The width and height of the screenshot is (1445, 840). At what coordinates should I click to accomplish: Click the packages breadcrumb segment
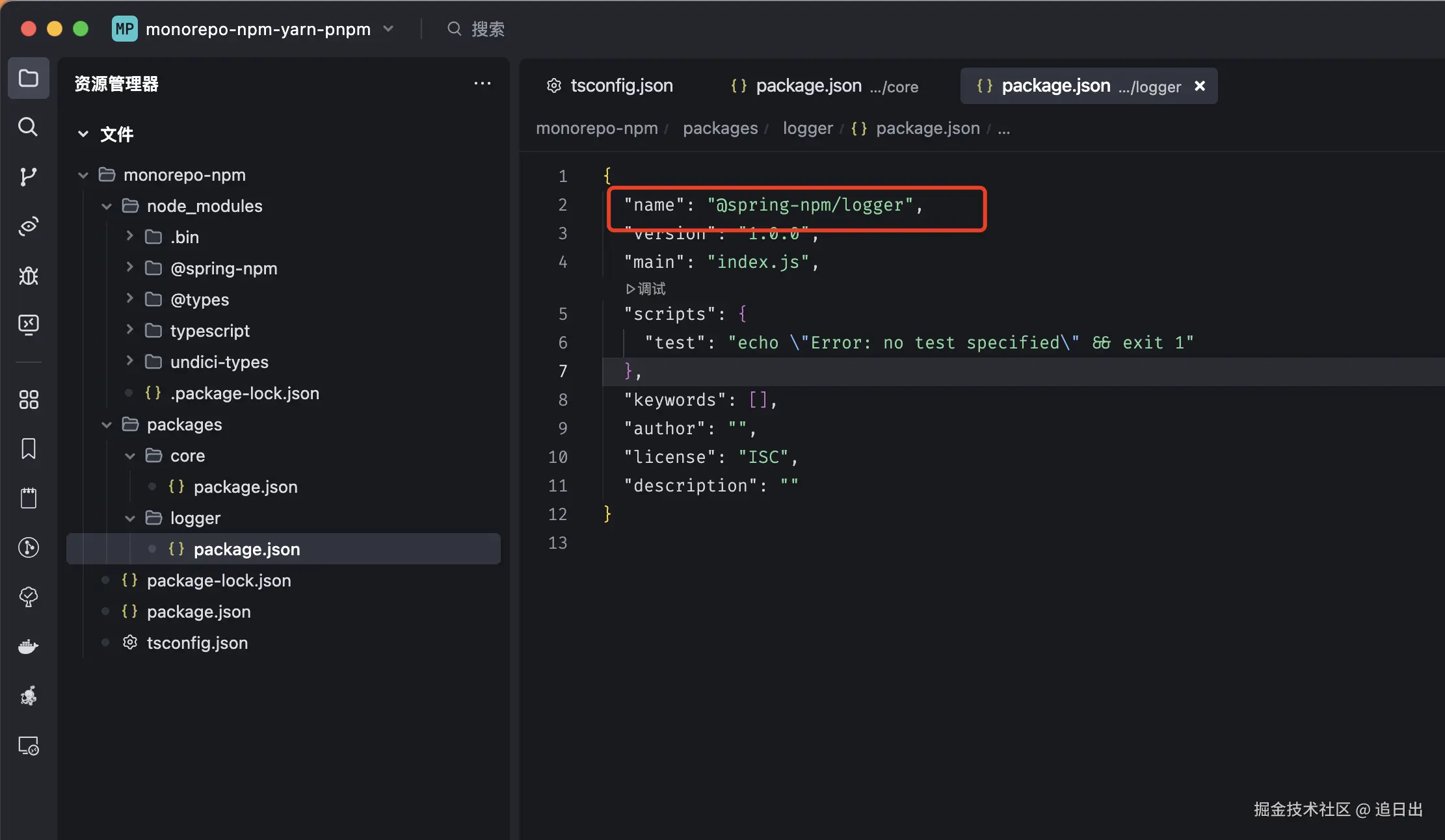pyautogui.click(x=720, y=128)
